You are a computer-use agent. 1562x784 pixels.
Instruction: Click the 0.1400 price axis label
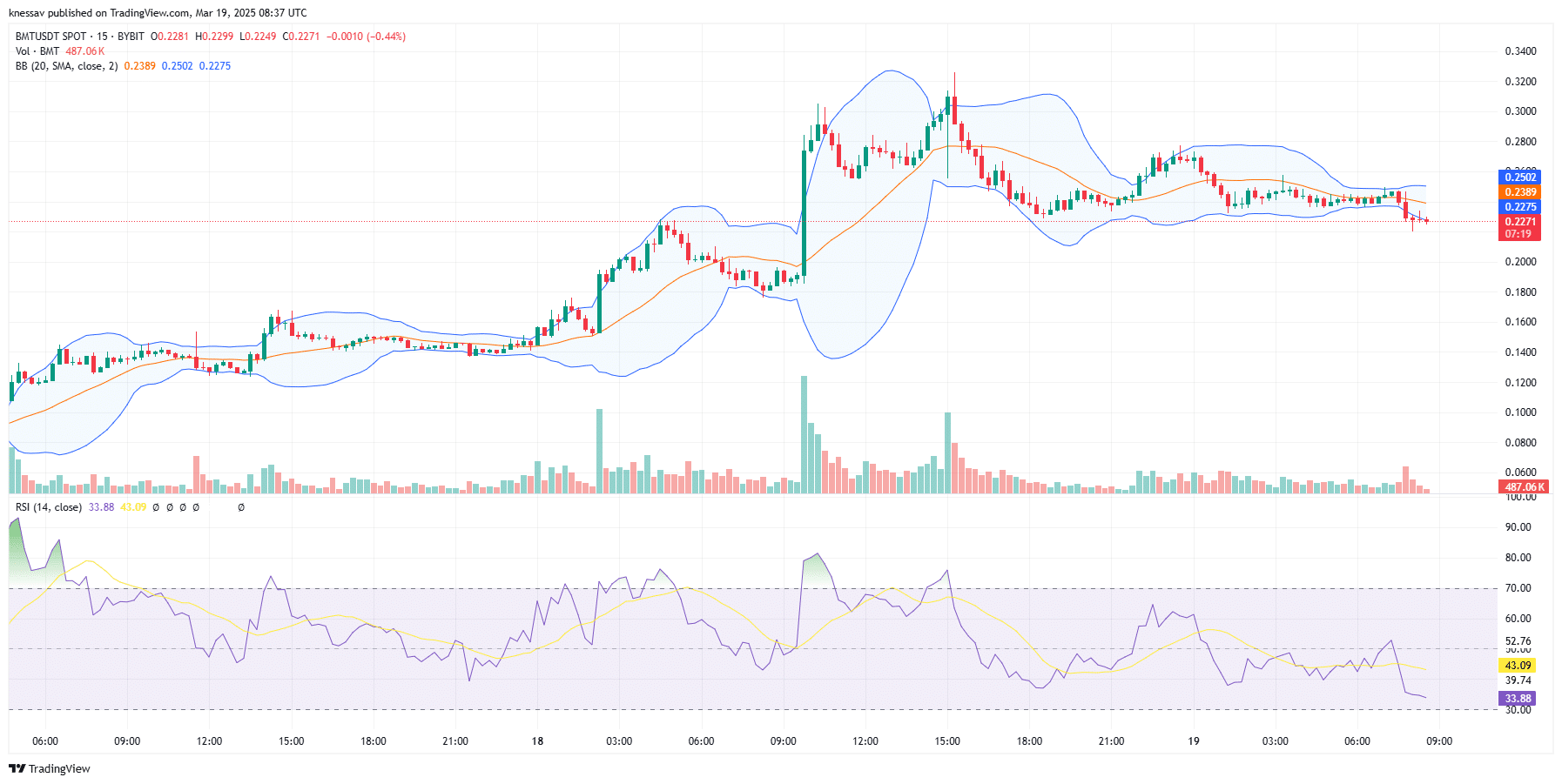point(1520,352)
